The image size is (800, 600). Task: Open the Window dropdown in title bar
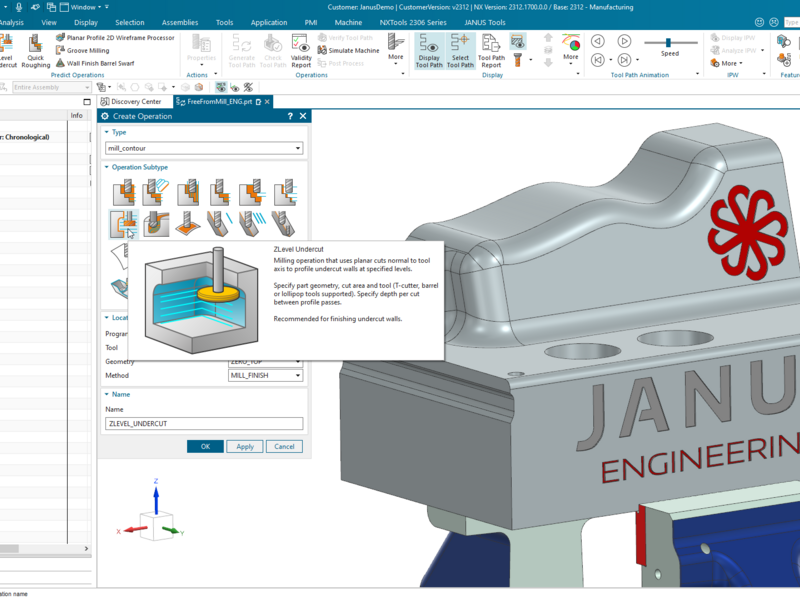click(x=81, y=7)
